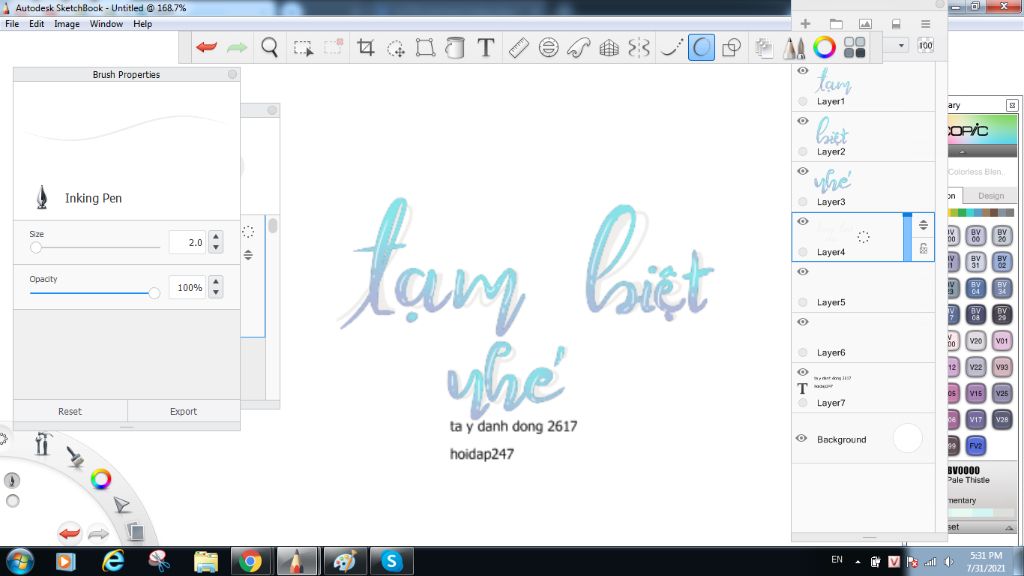
Task: Select the Flood Fill bucket tool
Action: pyautogui.click(x=455, y=47)
